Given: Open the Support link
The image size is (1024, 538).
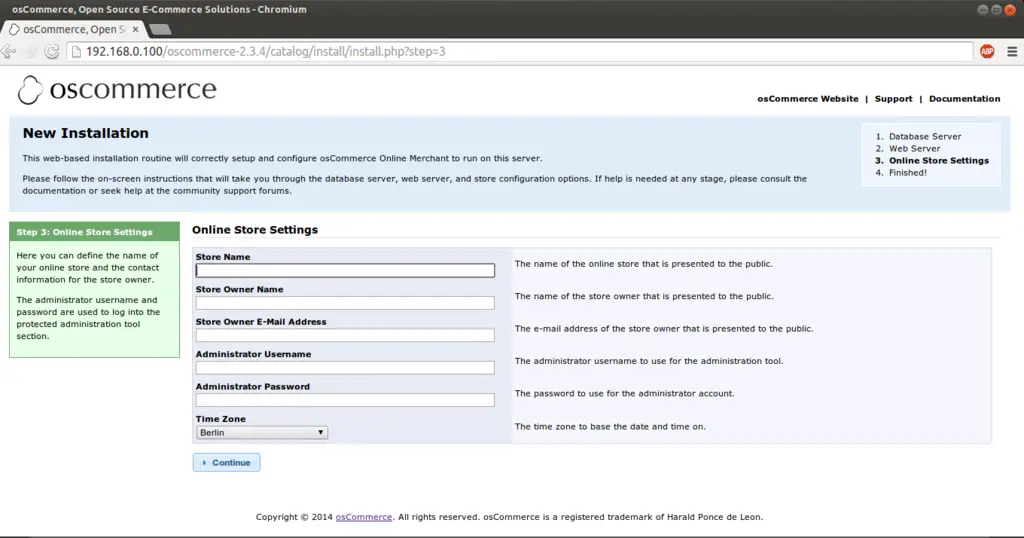Looking at the screenshot, I should click(893, 99).
